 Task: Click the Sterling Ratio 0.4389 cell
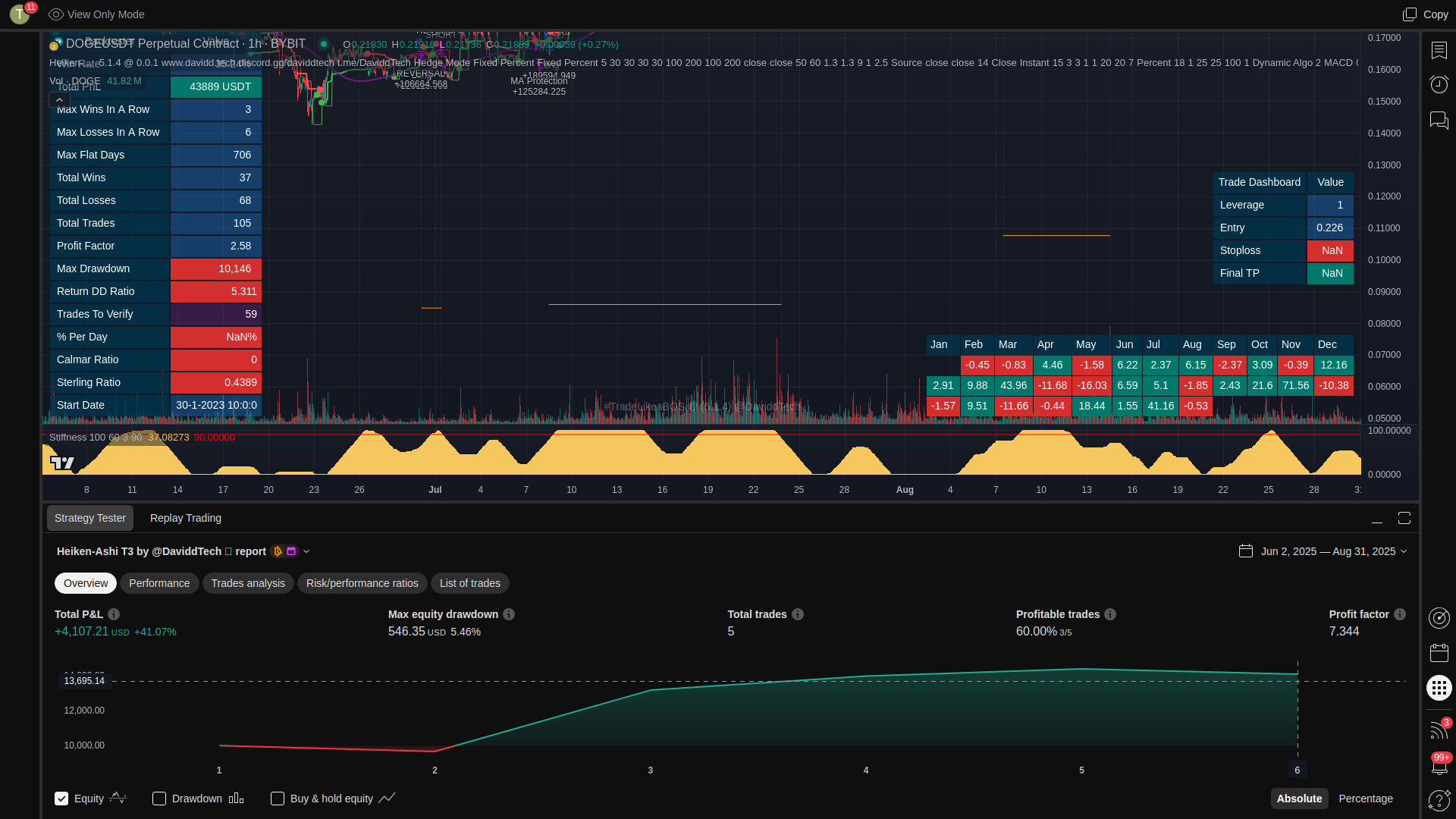coord(216,382)
